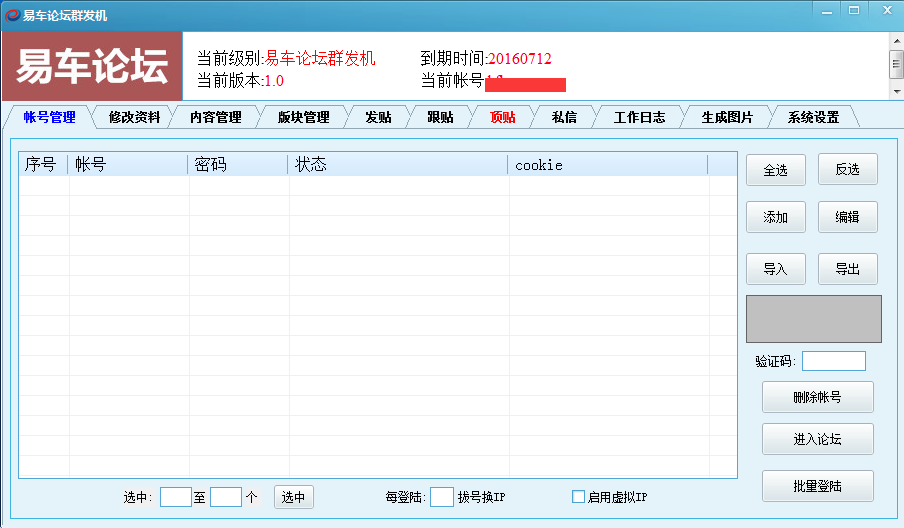The width and height of the screenshot is (904, 528).
Task: Click the 每登陆 count input field
Action: tap(442, 497)
